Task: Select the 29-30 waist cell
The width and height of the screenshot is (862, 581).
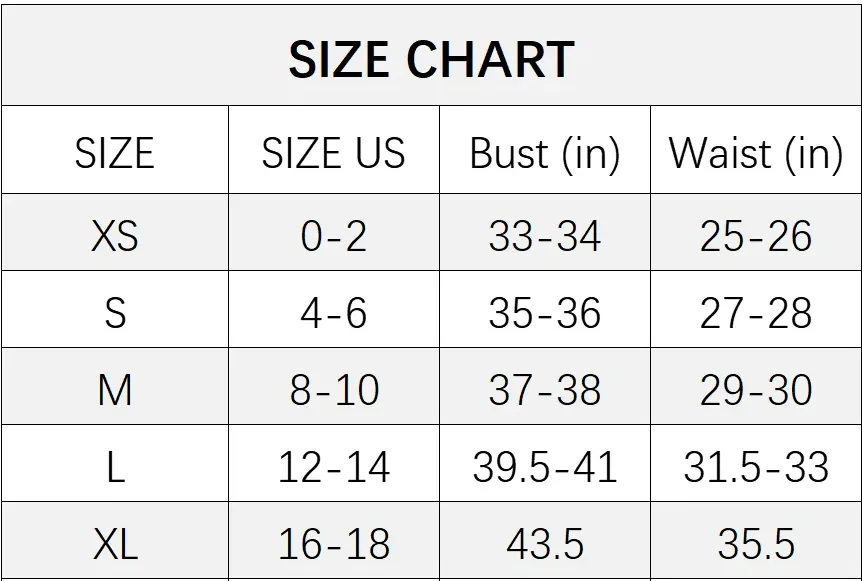Action: 756,386
